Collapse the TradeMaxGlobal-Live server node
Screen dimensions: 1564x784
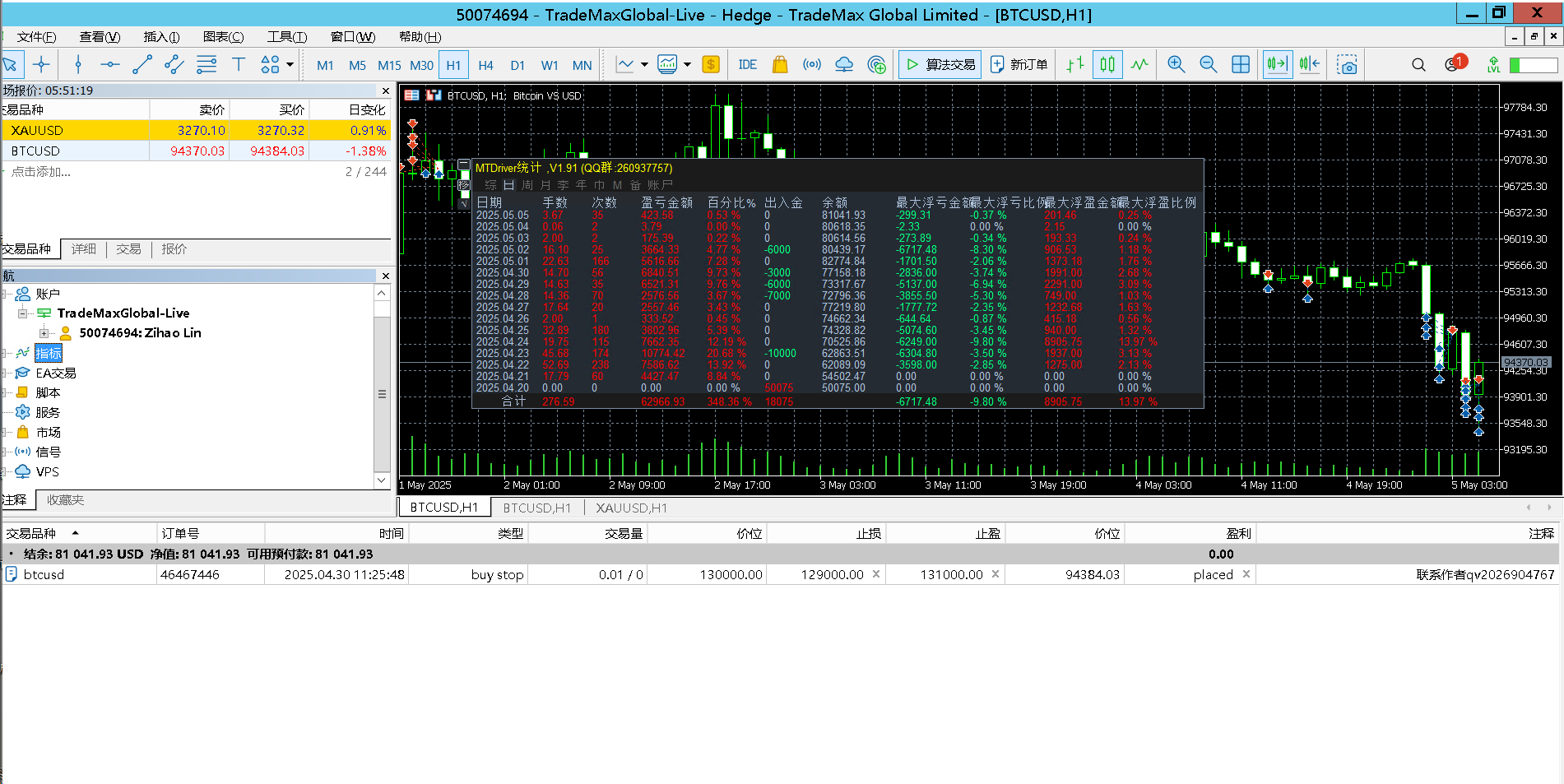(x=22, y=313)
